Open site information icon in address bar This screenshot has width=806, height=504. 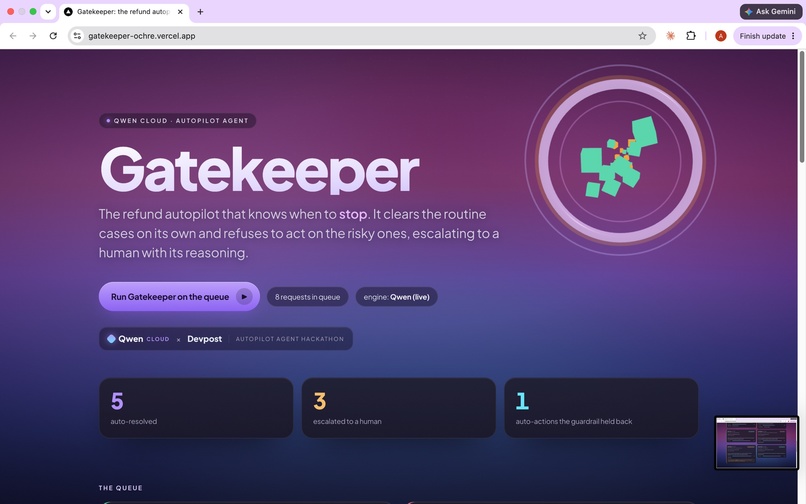click(77, 36)
